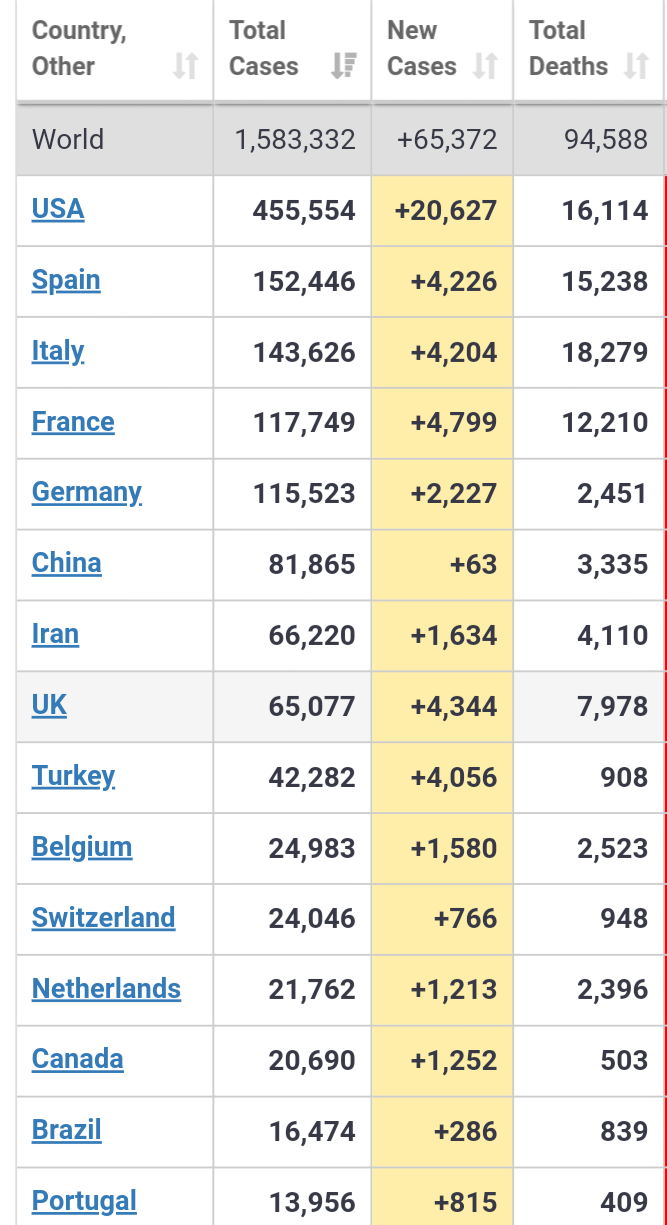
Task: Go to the UK country page
Action: click(x=49, y=705)
